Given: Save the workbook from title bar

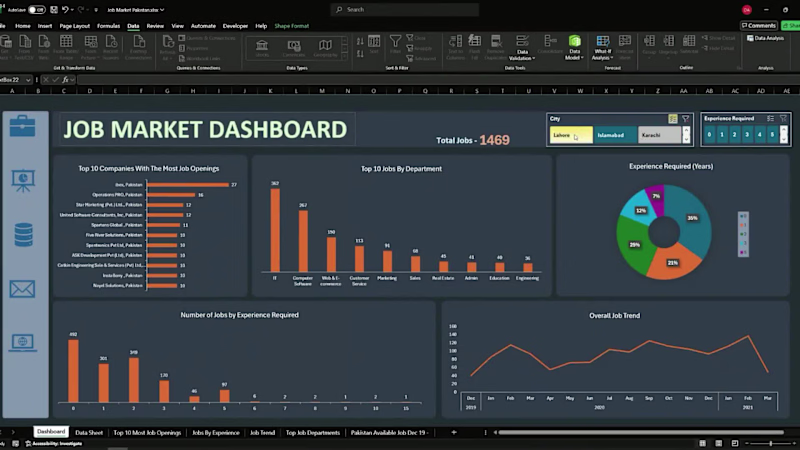Looking at the screenshot, I should 54,10.
